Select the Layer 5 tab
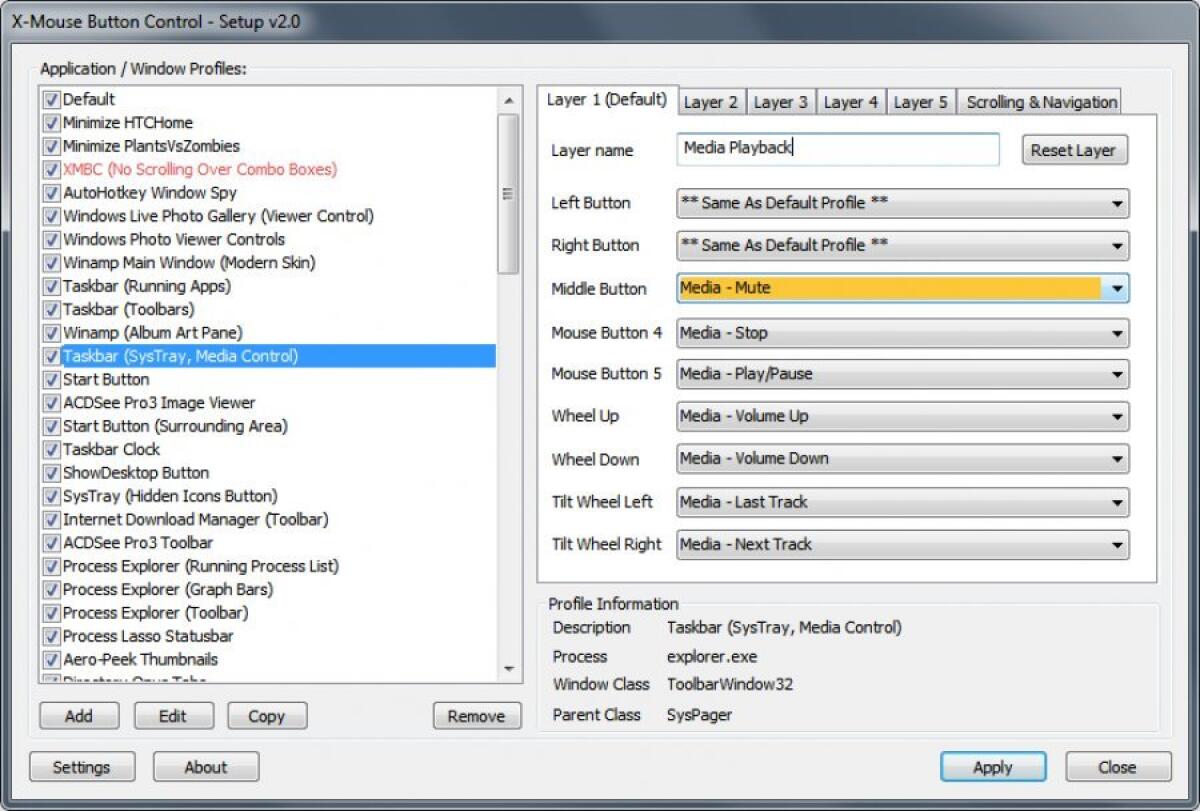Image resolution: width=1200 pixels, height=811 pixels. pyautogui.click(x=921, y=101)
